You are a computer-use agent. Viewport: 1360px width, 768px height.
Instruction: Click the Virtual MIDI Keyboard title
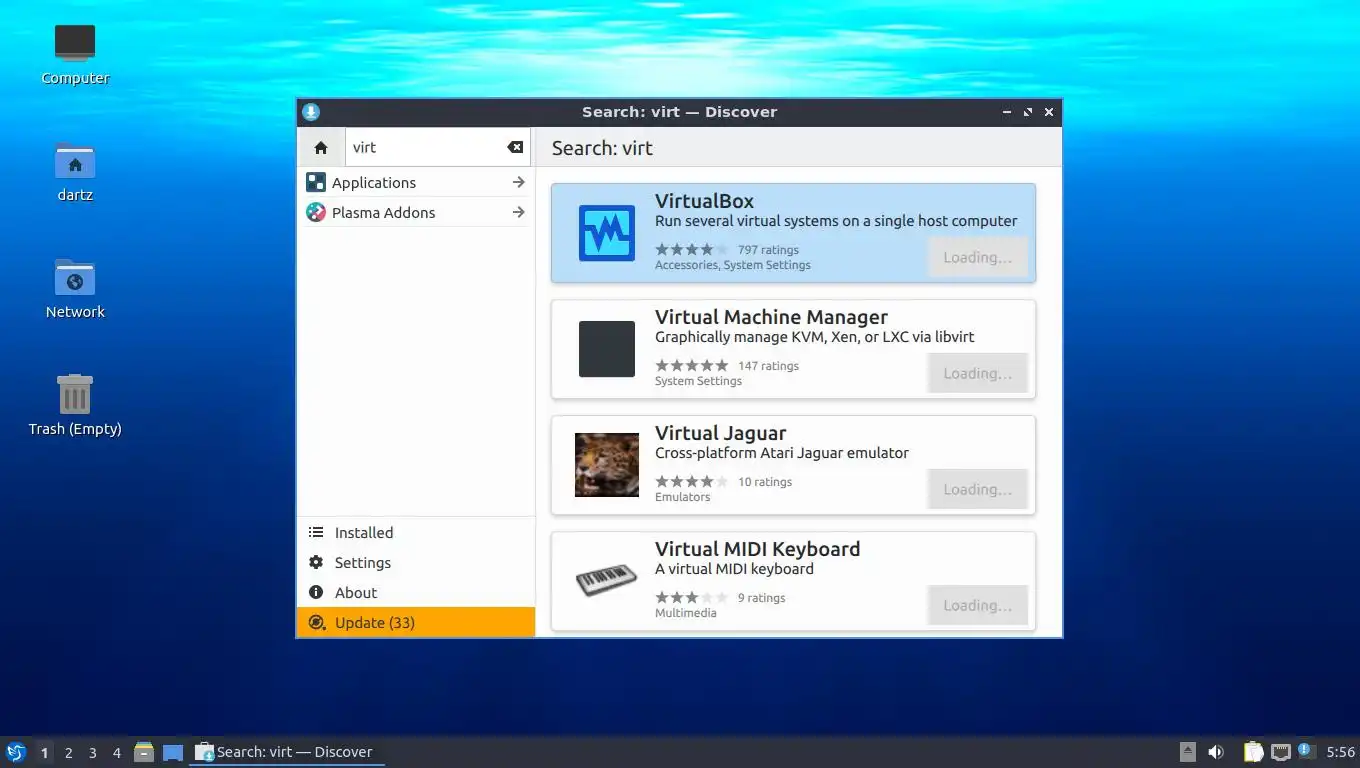[x=757, y=549]
